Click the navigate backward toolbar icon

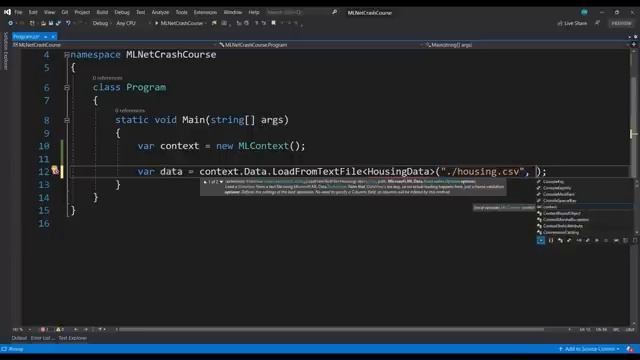point(10,23)
